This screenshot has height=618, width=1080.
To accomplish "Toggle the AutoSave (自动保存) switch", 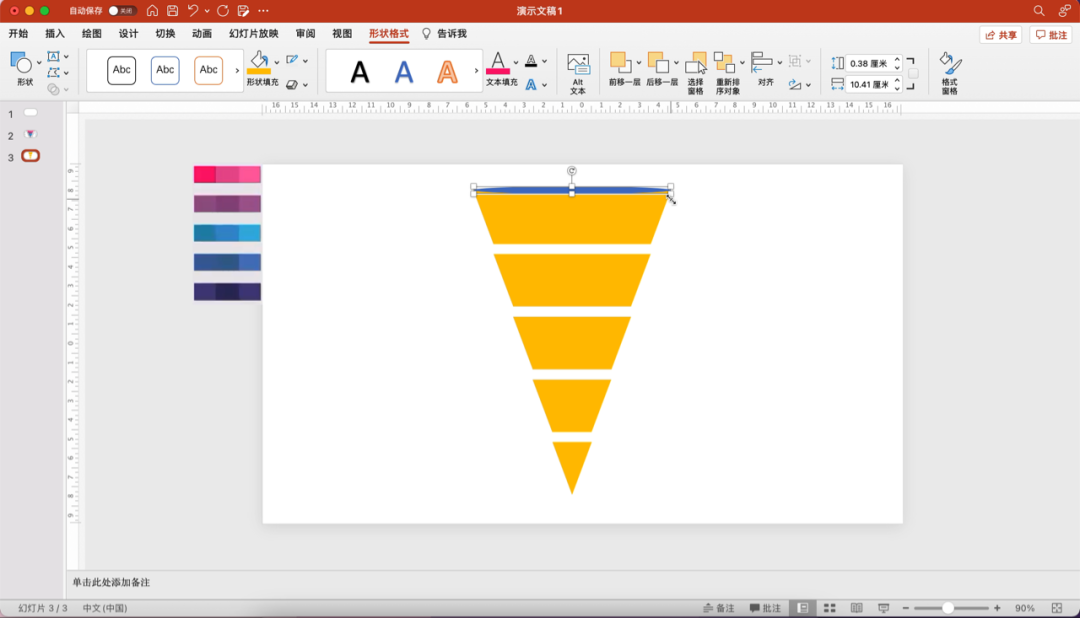I will point(122,10).
